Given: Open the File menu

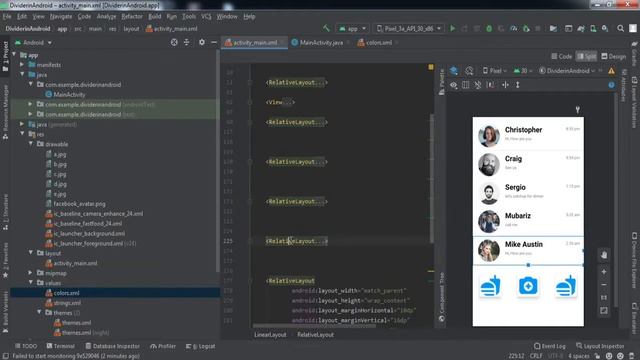Looking at the screenshot, I should 7,16.
